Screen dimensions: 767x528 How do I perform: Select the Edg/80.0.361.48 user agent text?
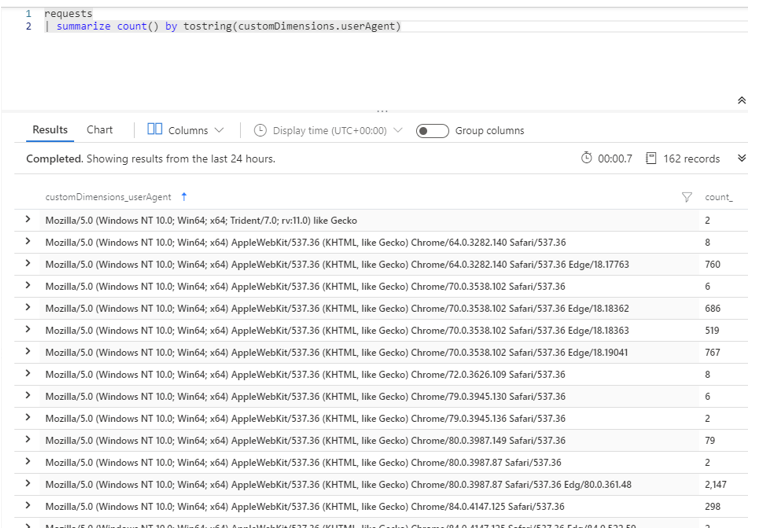tap(338, 485)
